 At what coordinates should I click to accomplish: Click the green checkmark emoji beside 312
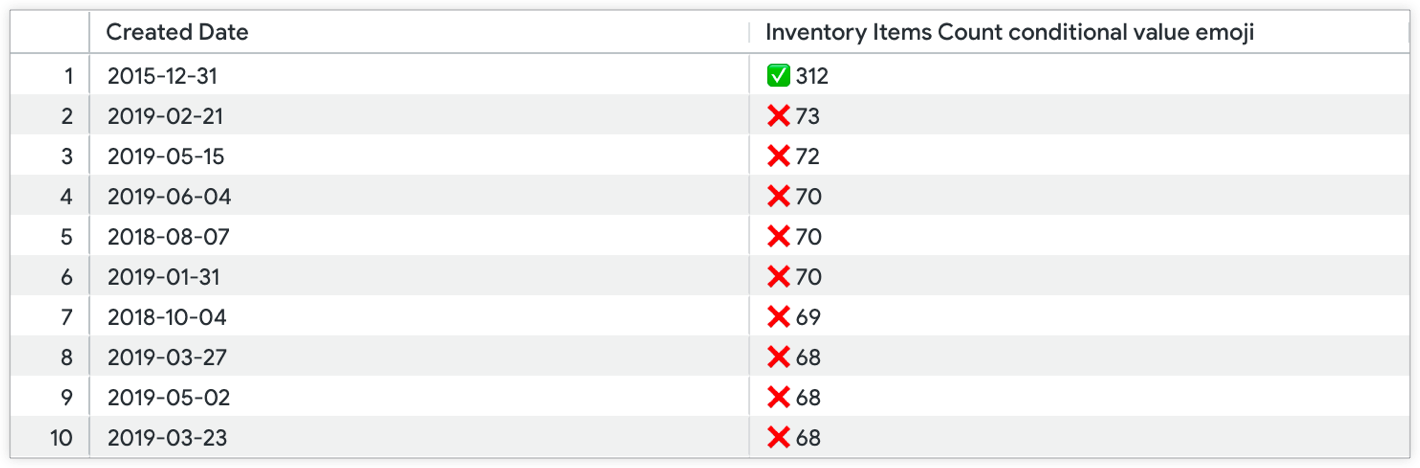pos(778,76)
